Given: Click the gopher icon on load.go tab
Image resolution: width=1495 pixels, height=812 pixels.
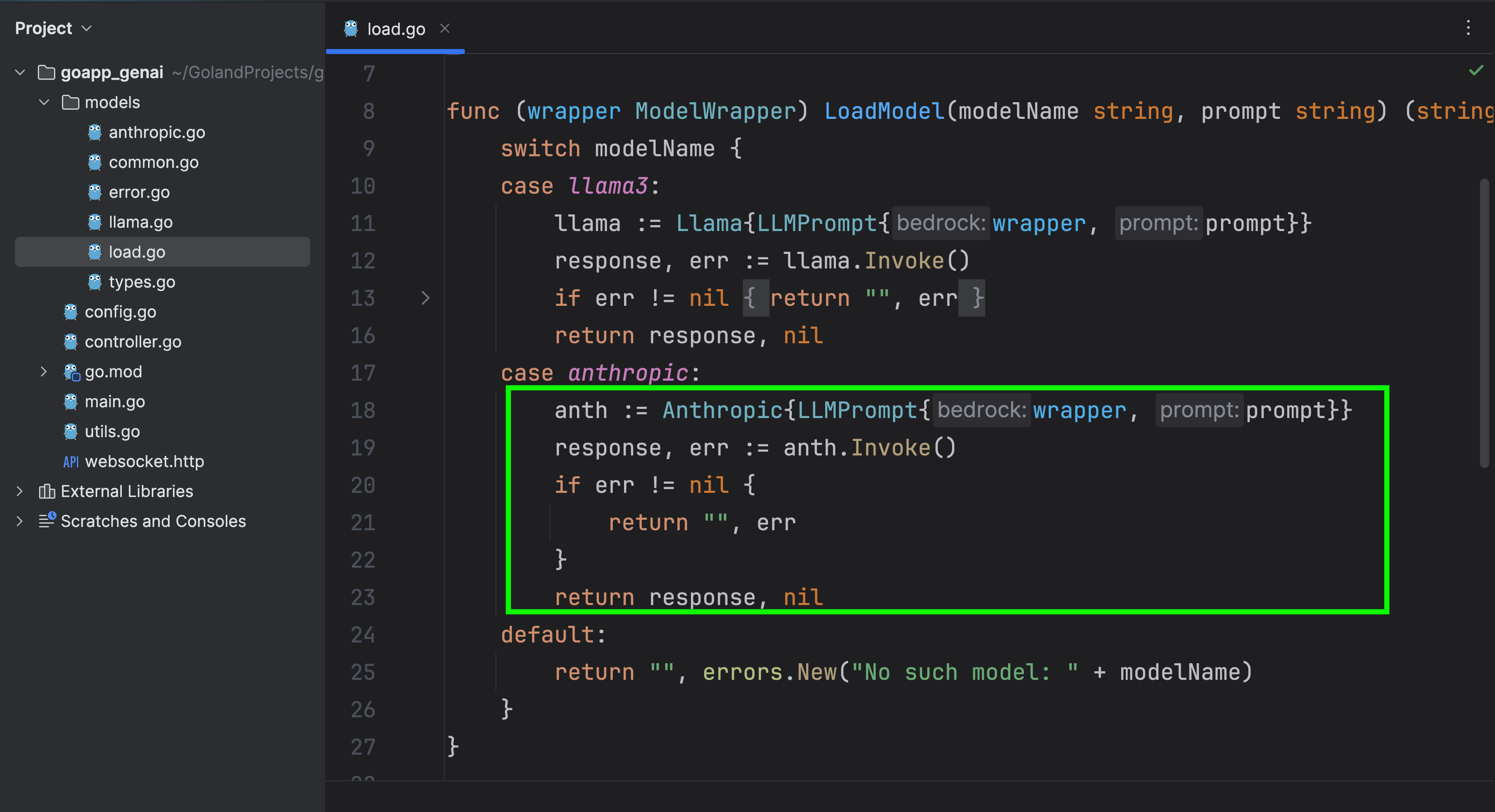Looking at the screenshot, I should pos(350,28).
